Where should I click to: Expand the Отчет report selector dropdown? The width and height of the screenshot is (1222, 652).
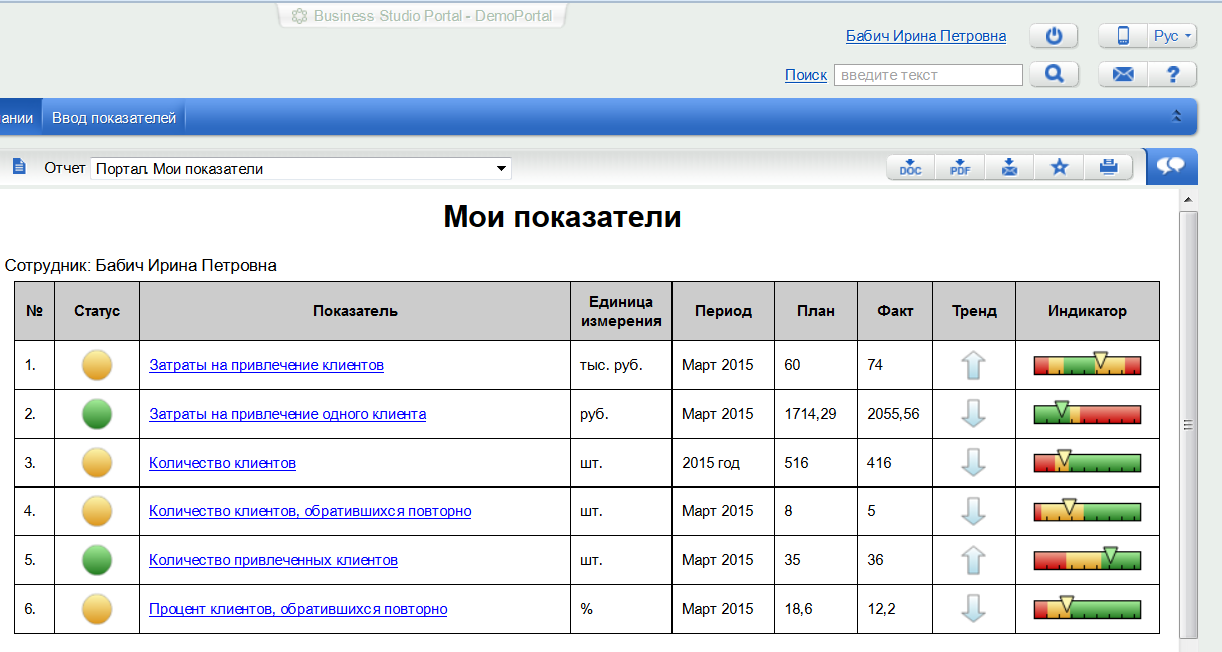point(502,169)
